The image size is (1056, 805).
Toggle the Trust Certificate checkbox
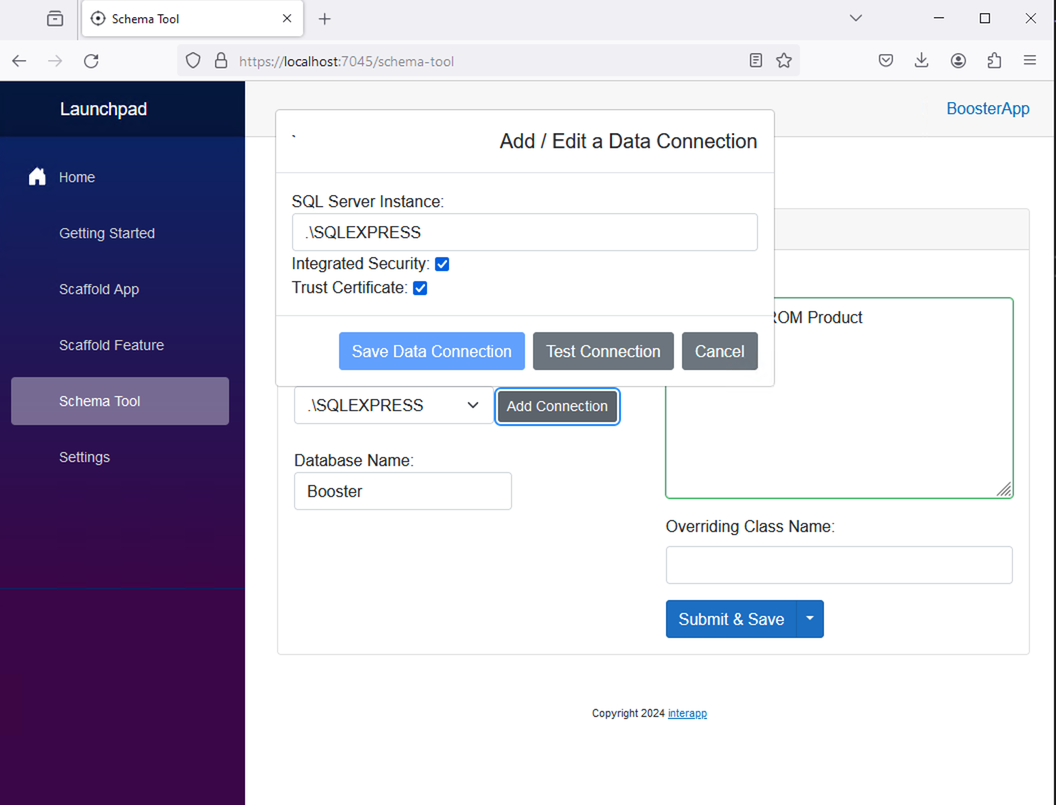(420, 288)
